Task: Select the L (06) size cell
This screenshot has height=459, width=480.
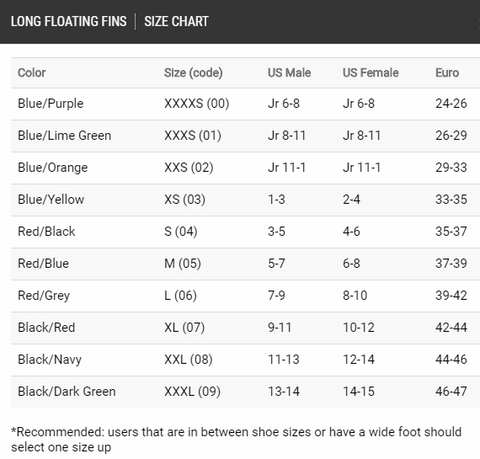Action: pyautogui.click(x=180, y=295)
